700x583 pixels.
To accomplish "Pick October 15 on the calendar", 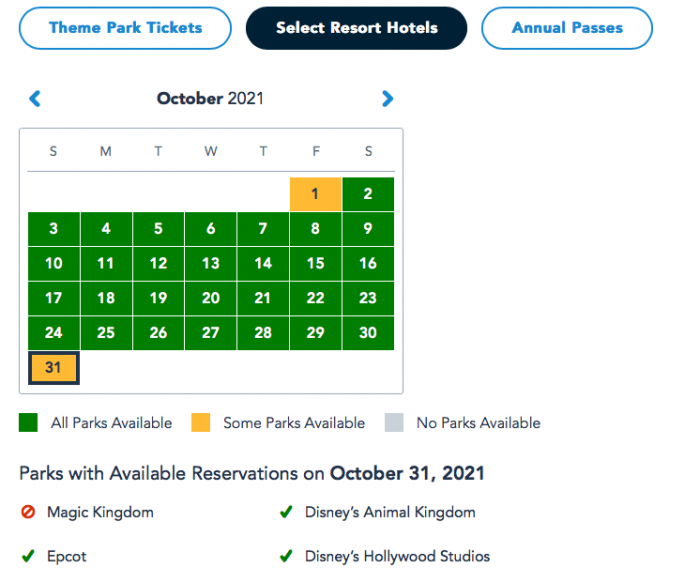I will [315, 263].
